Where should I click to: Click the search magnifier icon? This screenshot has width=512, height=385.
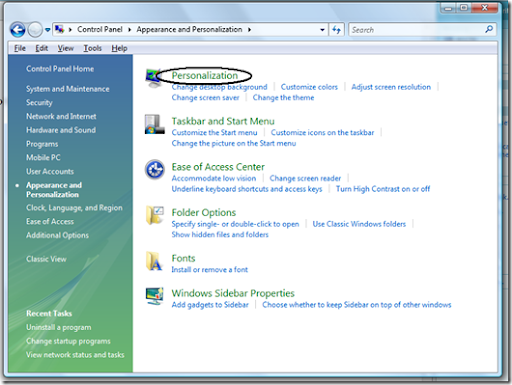pos(489,29)
